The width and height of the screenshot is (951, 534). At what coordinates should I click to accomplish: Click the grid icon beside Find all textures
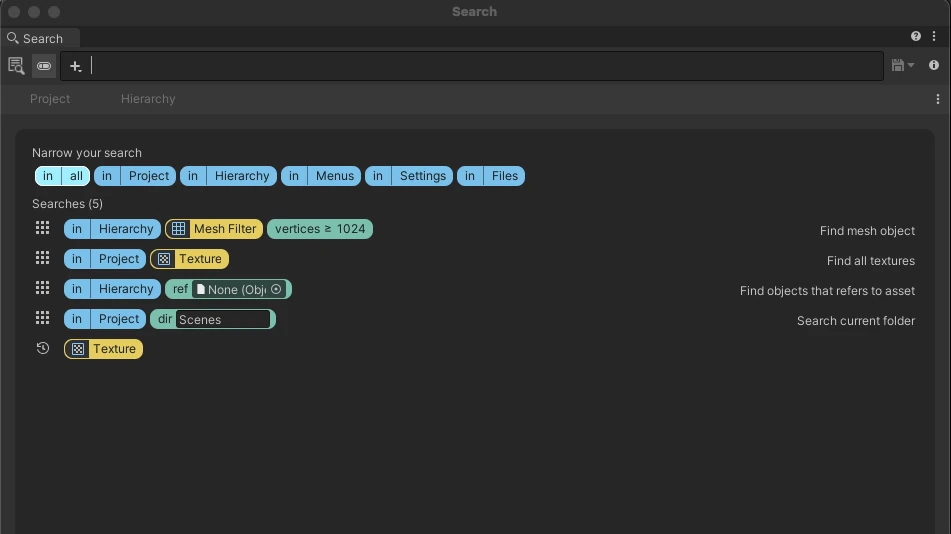point(42,258)
